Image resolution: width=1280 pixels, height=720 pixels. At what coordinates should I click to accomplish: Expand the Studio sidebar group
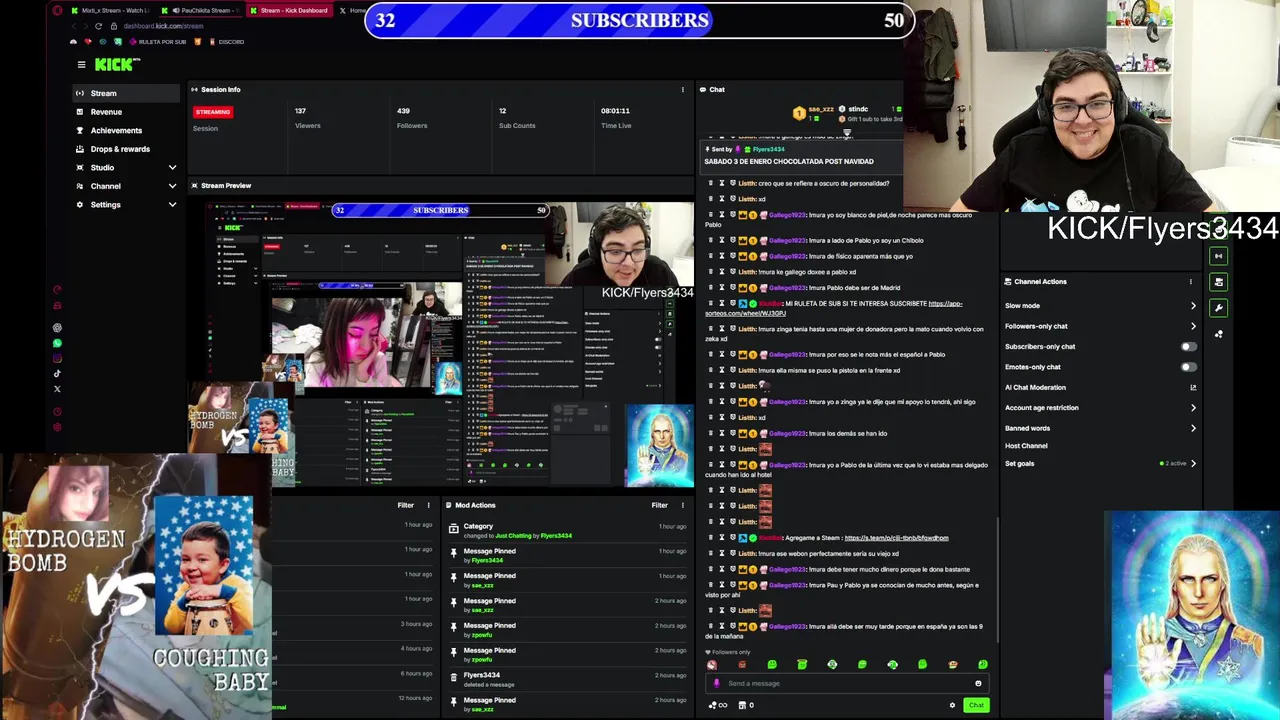[x=126, y=167]
